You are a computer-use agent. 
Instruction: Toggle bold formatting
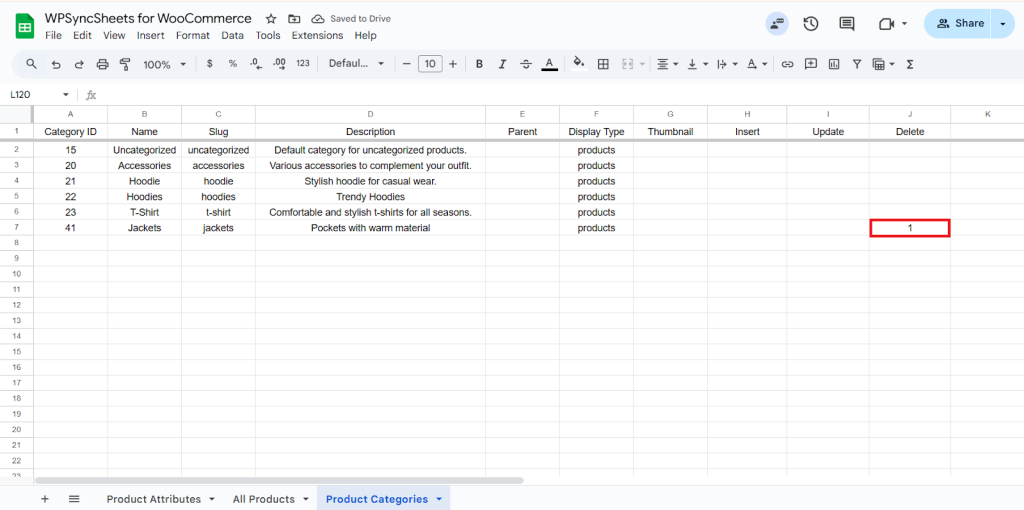tap(479, 64)
